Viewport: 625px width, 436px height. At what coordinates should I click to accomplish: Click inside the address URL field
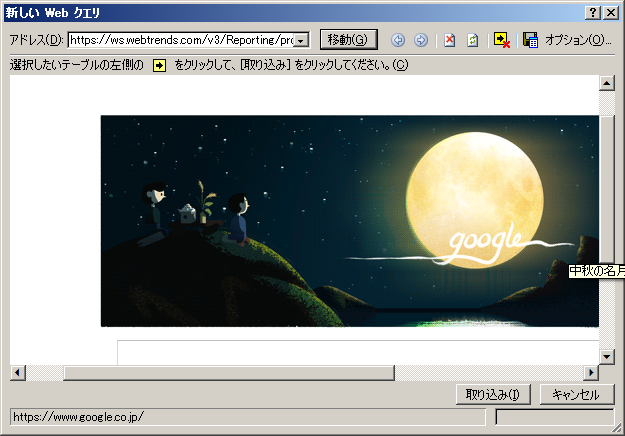click(180, 40)
